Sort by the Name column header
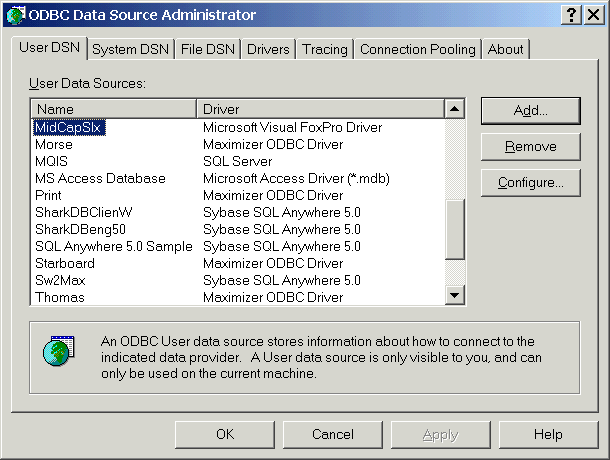610x460 pixels. pos(114,109)
